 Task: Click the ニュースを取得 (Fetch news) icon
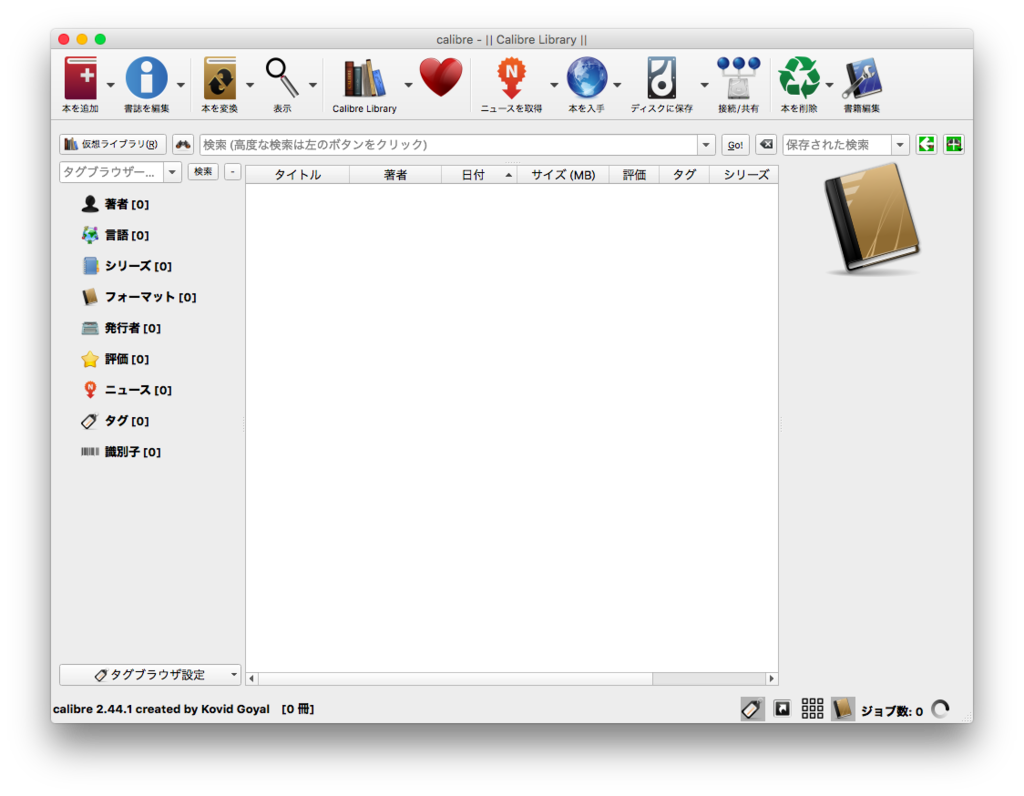(x=511, y=78)
